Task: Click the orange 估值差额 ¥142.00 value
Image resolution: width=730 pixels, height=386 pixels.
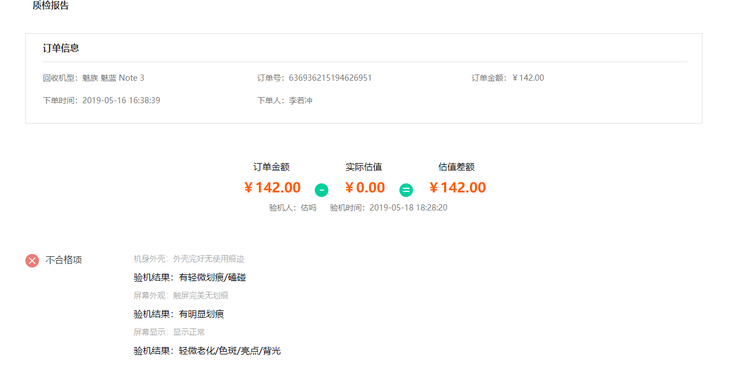Action: (x=457, y=187)
